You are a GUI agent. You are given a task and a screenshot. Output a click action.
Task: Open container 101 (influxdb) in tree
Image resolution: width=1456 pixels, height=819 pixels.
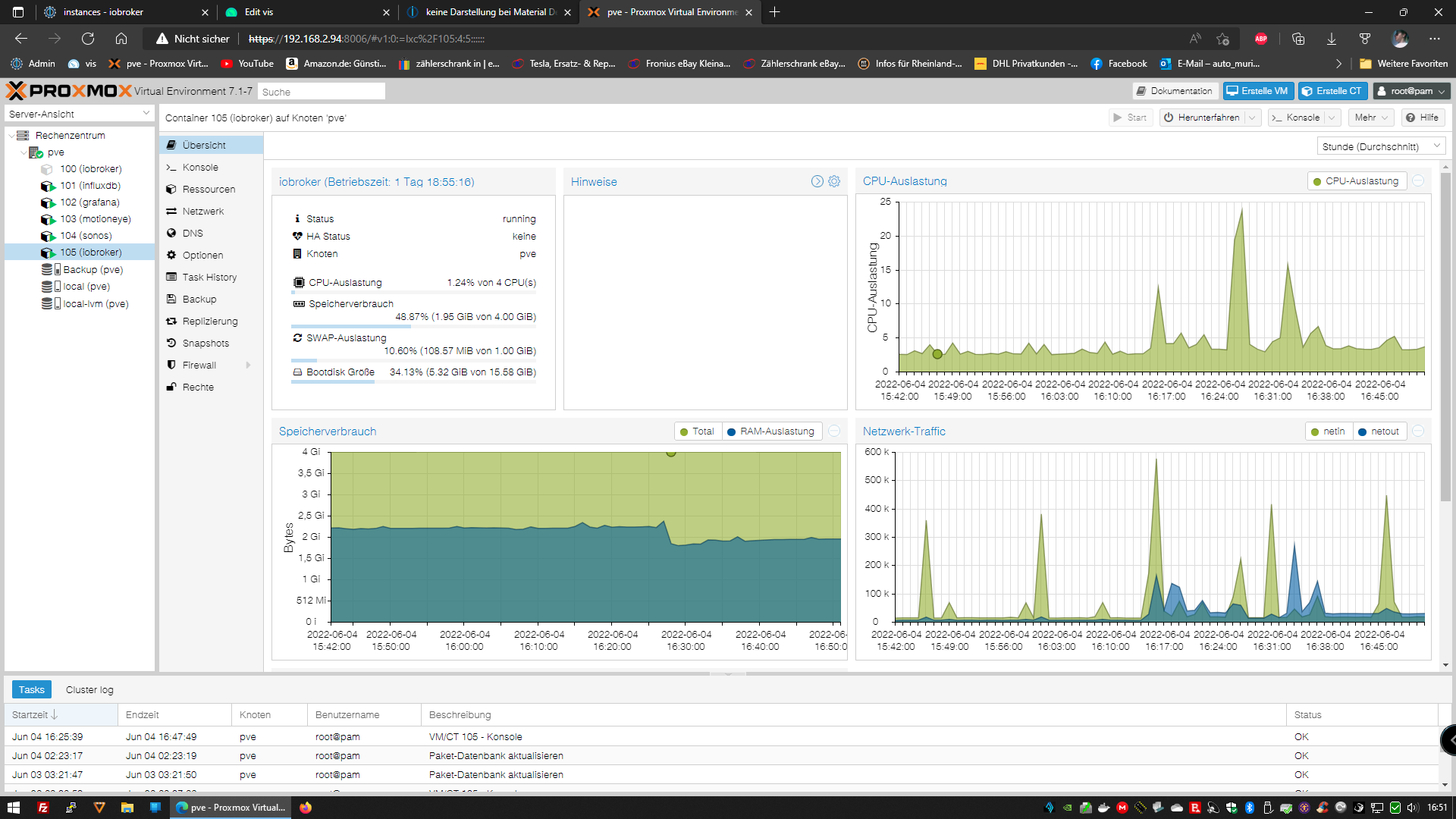(89, 186)
